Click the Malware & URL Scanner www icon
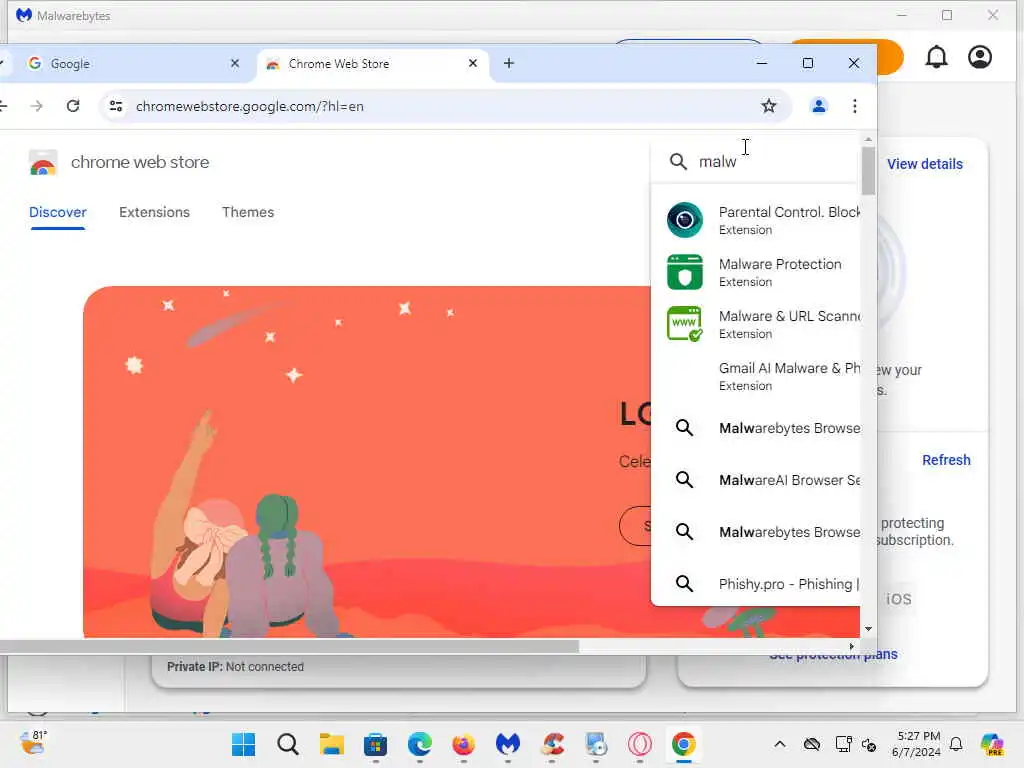 pos(684,323)
